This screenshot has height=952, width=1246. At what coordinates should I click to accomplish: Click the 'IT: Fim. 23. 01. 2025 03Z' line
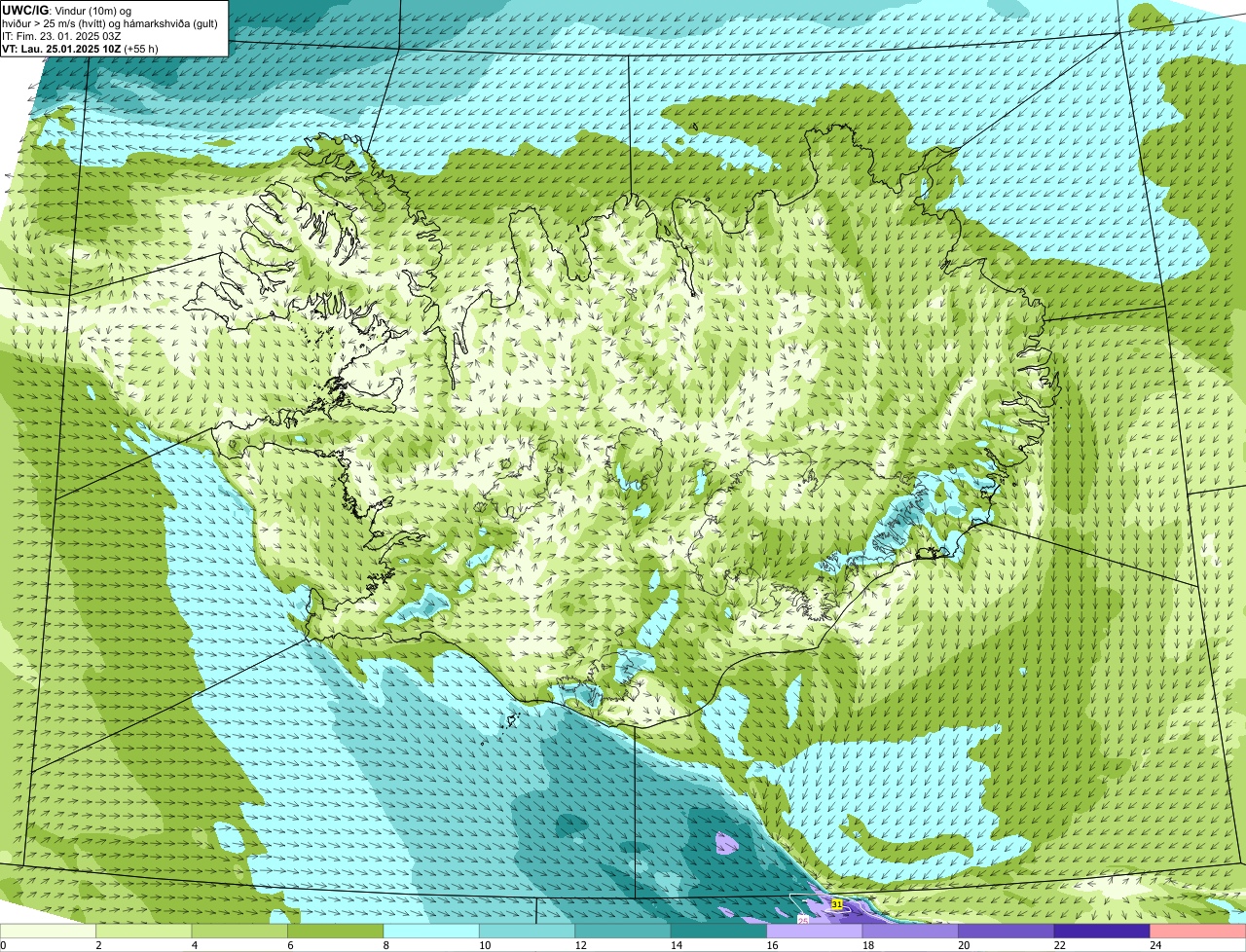coord(62,35)
